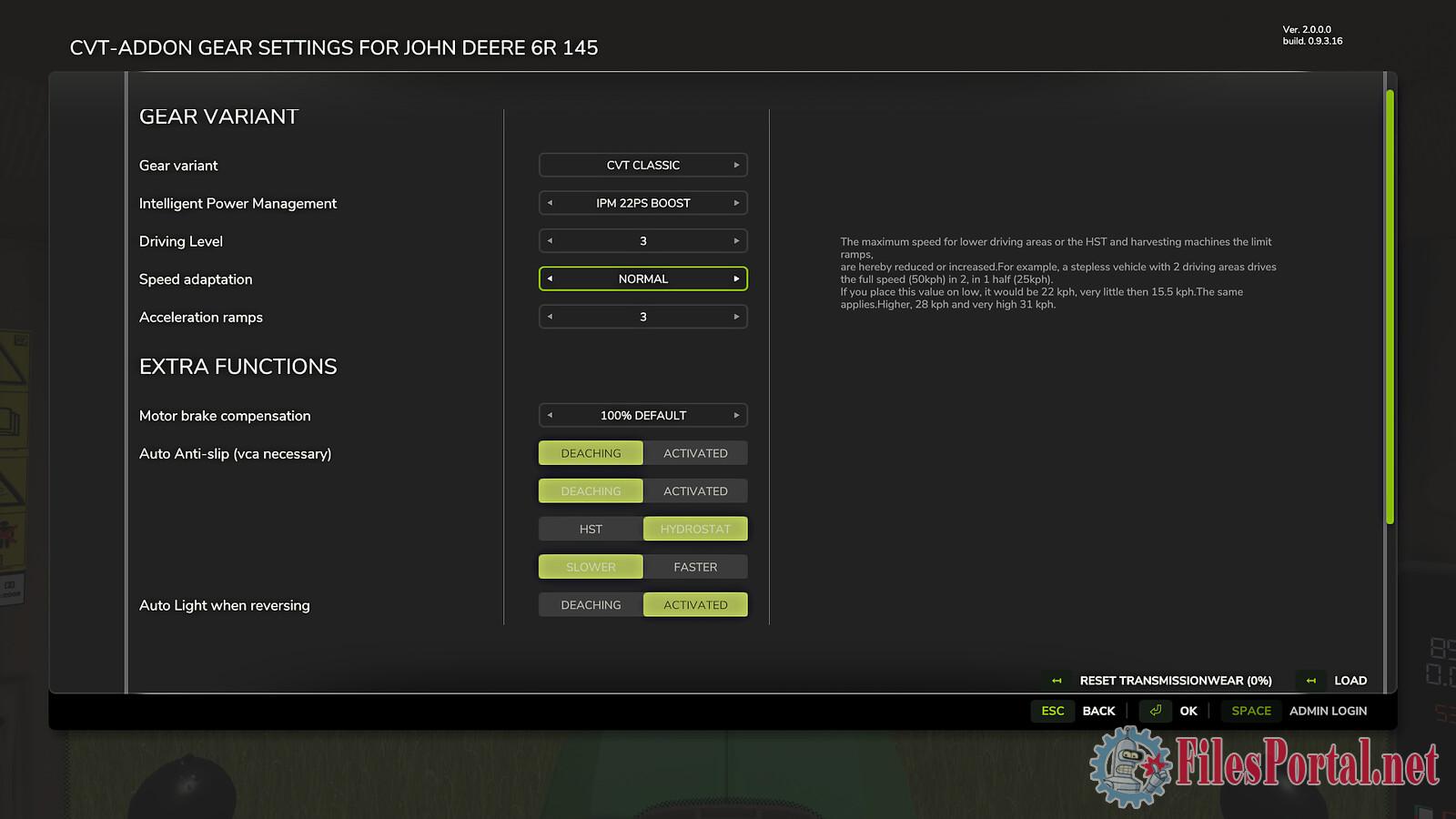Open the 100% DEFAULT motor brake selector
This screenshot has height=819, width=1456.
pyautogui.click(x=642, y=416)
